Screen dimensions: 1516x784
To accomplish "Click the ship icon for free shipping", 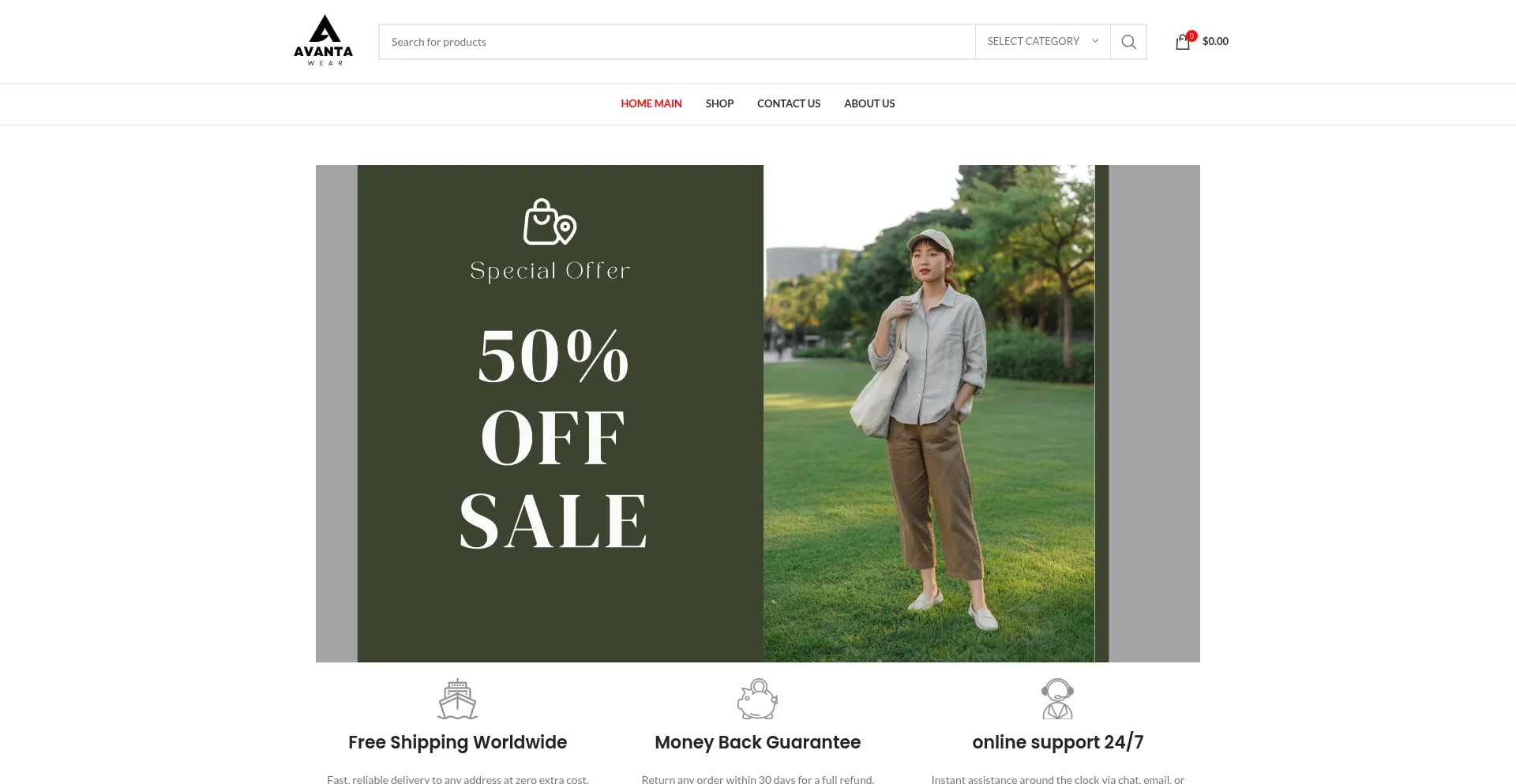I will (x=458, y=699).
